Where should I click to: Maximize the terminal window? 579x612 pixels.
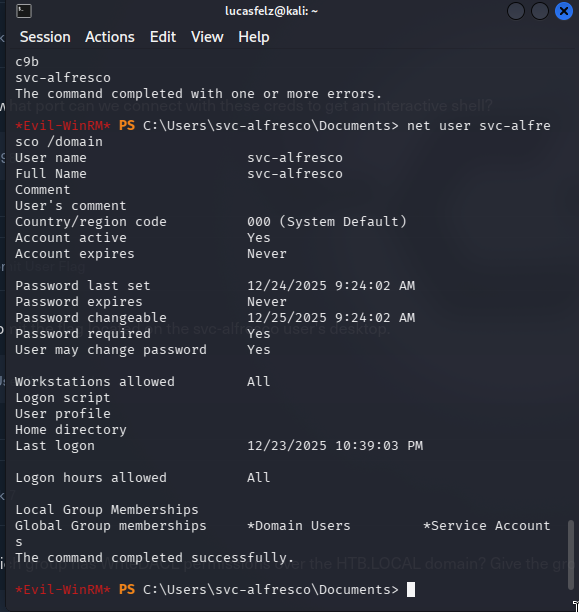click(540, 11)
